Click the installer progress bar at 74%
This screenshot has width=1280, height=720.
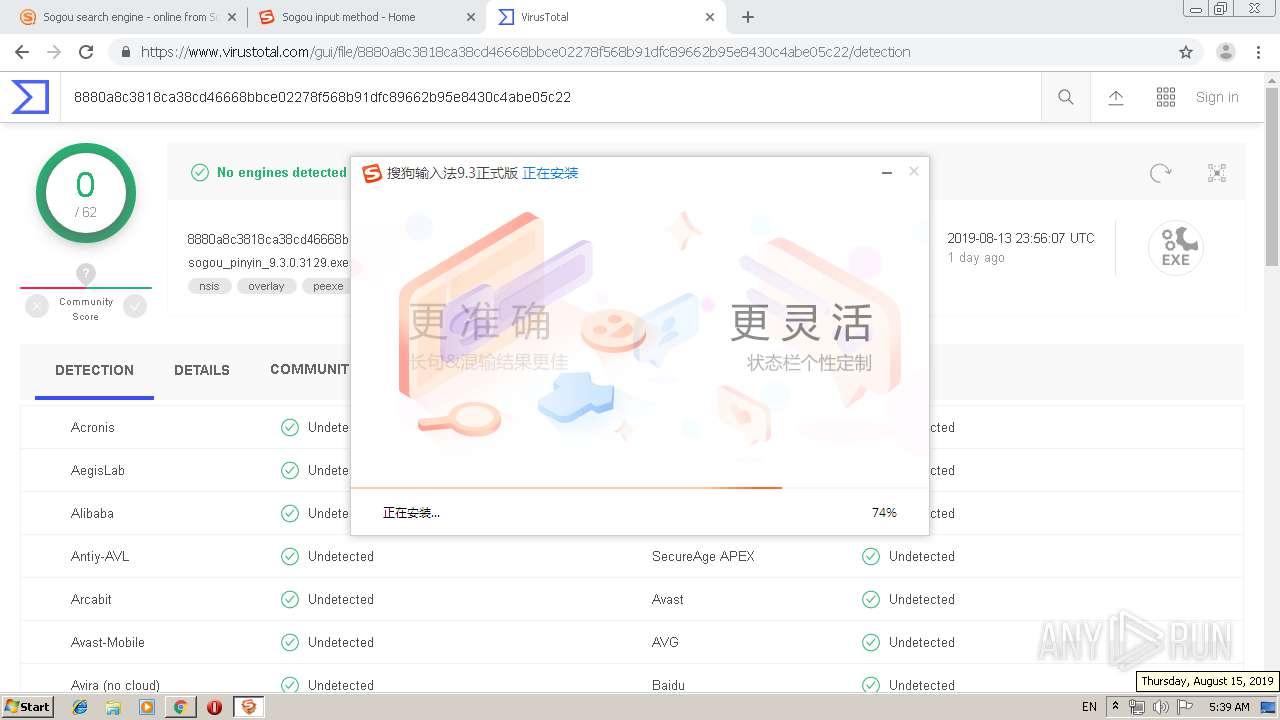coord(639,488)
